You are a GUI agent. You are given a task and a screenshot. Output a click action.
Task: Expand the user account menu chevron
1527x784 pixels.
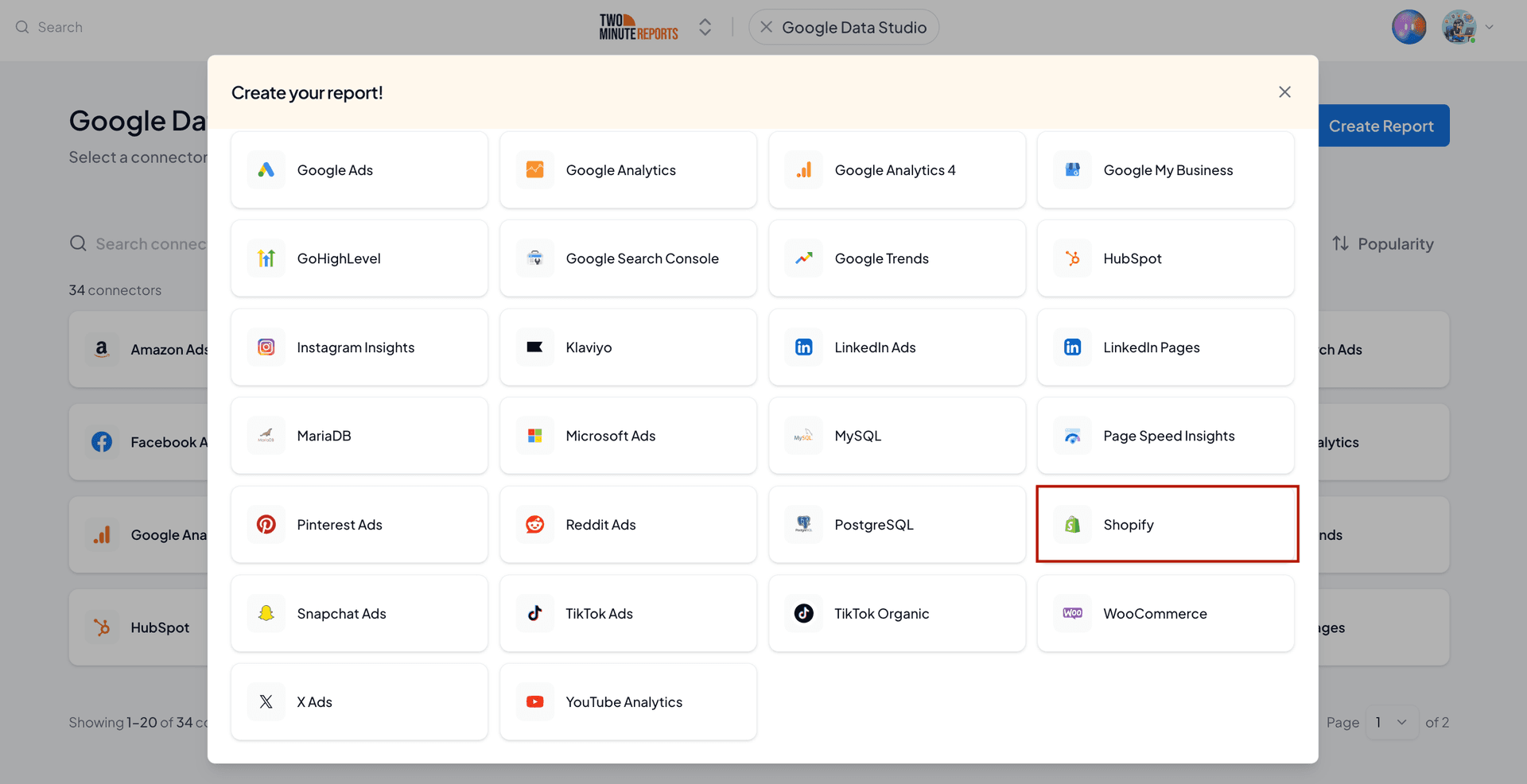point(1490,27)
